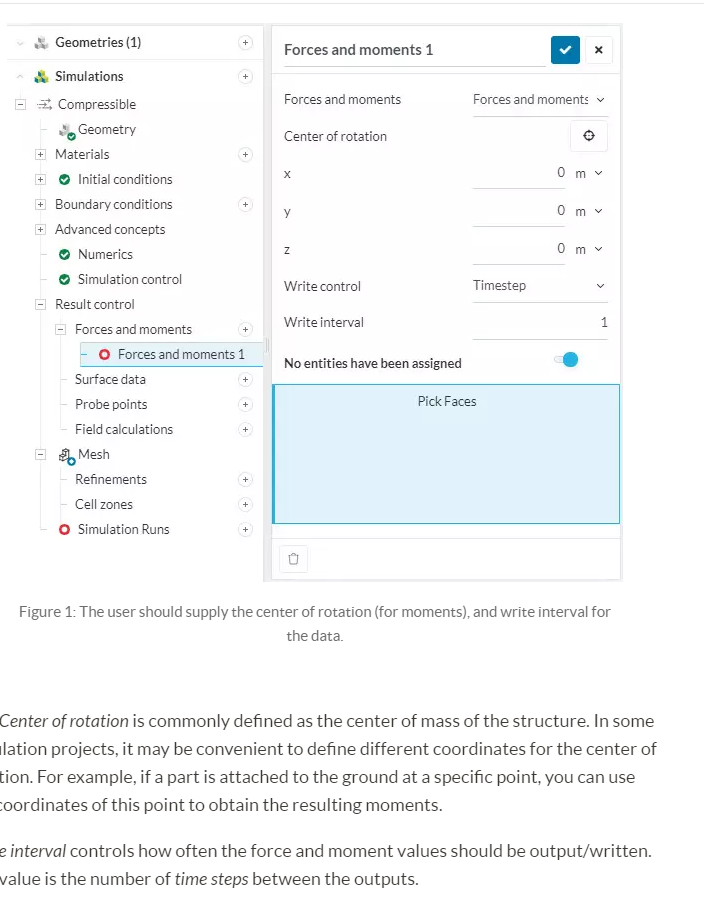Image resolution: width=704 pixels, height=912 pixels.
Task: Select Simulation Runs item
Action: 123,530
